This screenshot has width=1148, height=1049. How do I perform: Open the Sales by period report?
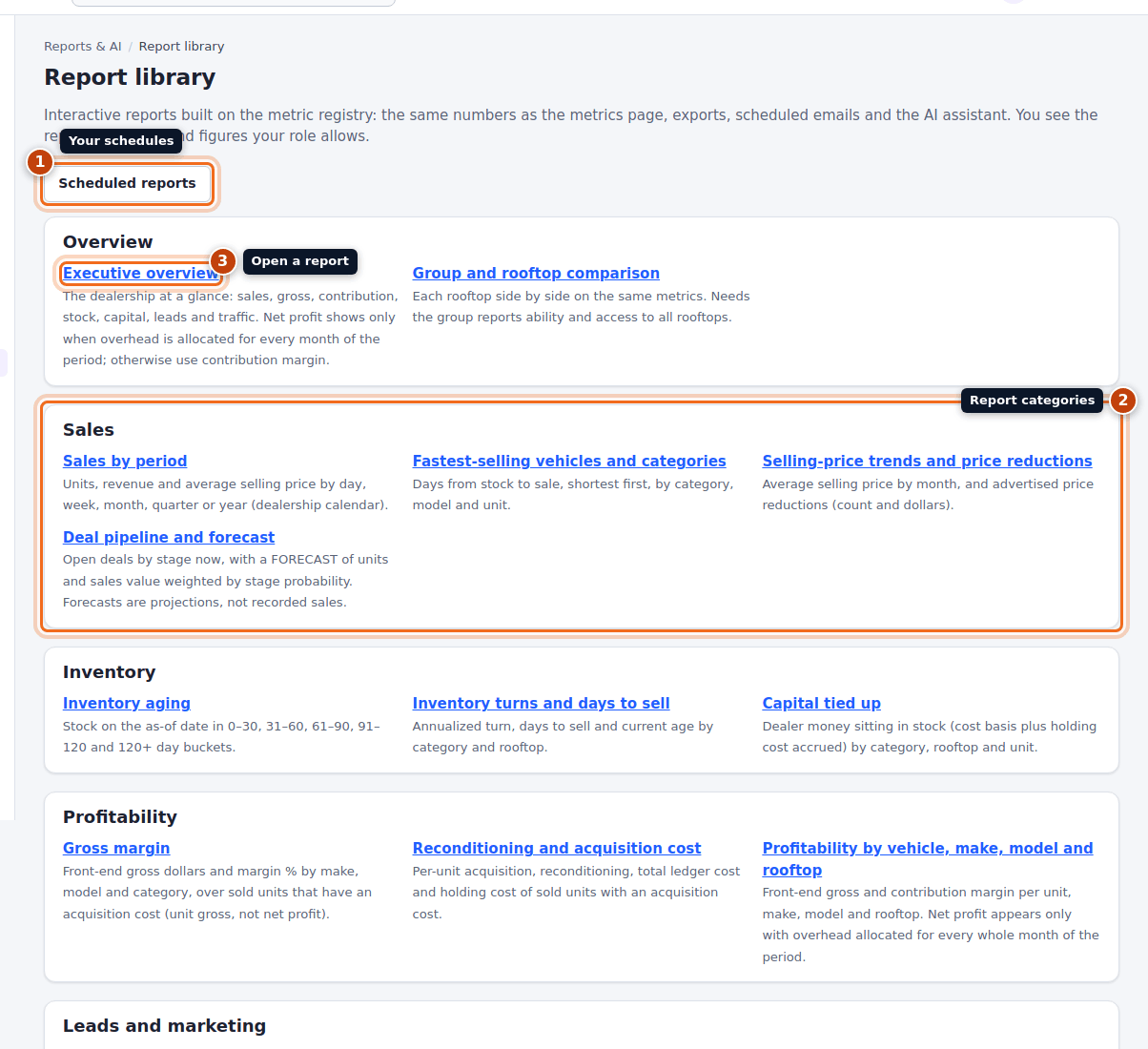click(125, 461)
